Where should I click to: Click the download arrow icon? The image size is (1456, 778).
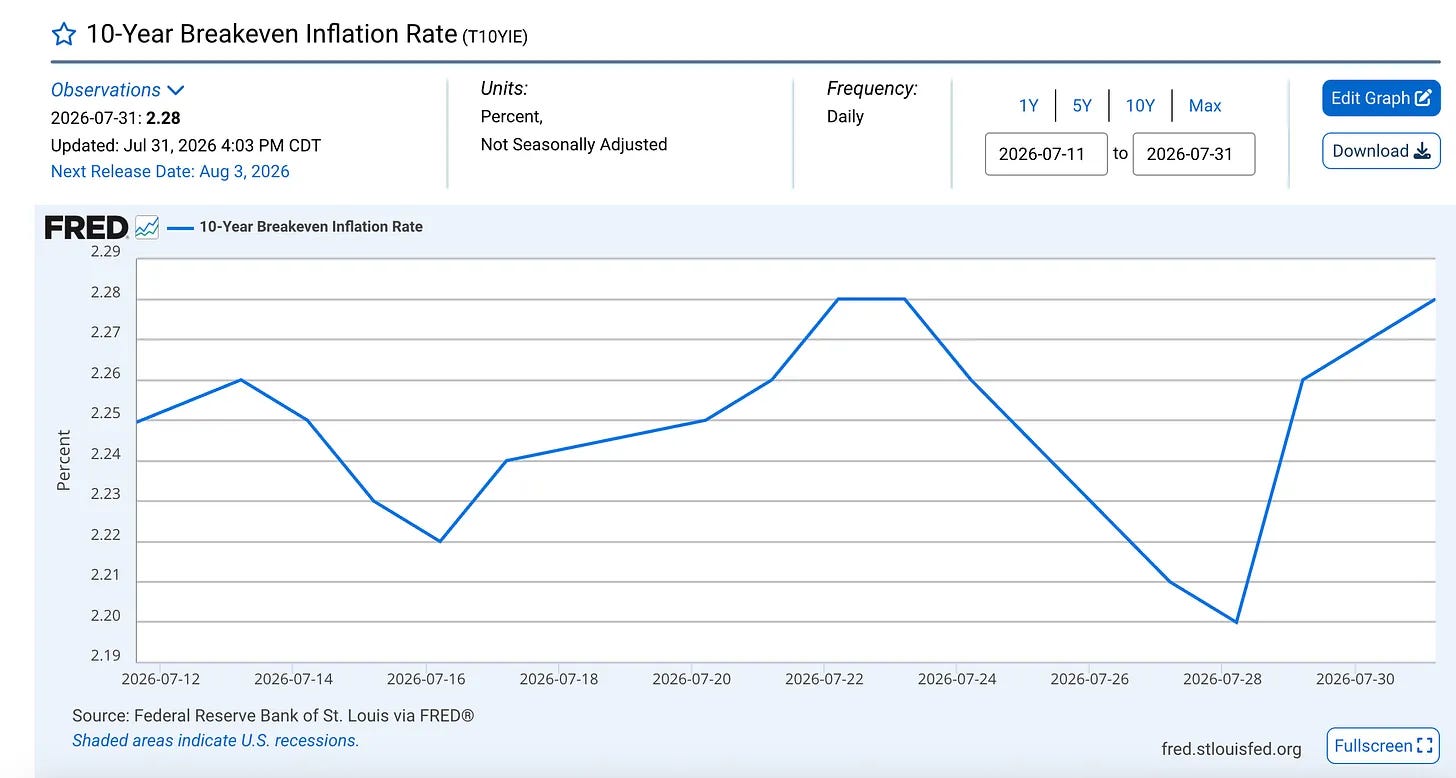[x=1423, y=151]
